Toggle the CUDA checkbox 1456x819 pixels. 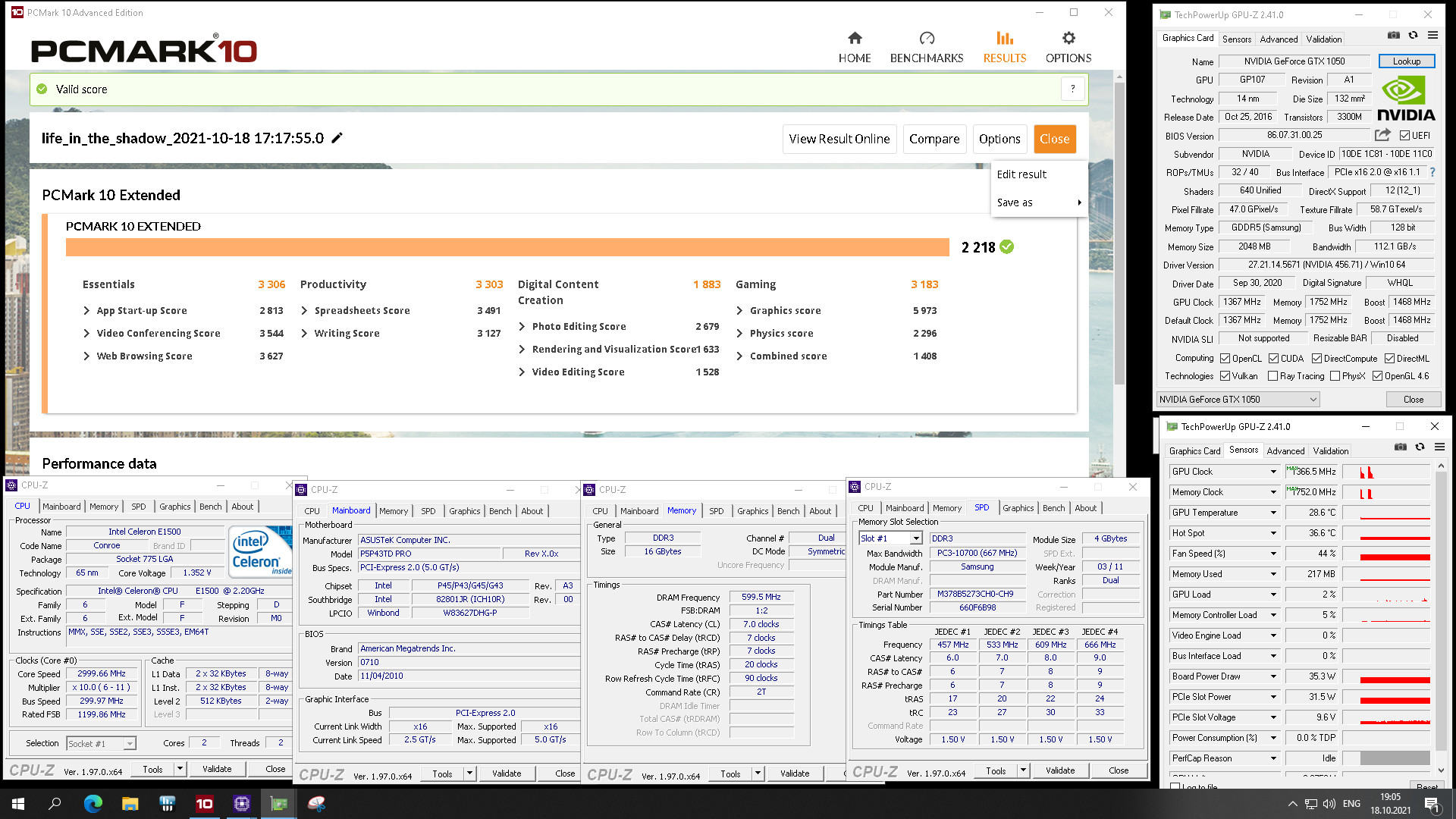tap(1273, 358)
